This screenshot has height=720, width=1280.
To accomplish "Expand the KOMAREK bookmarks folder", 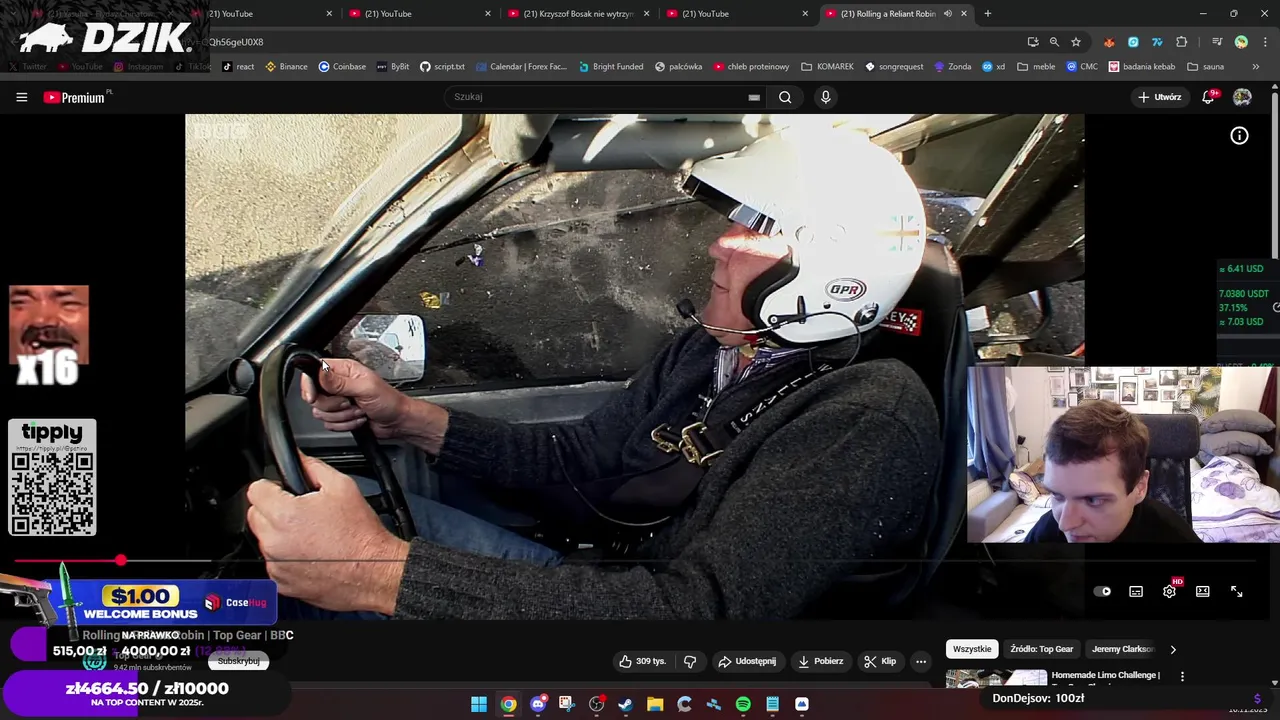I will [x=827, y=67].
